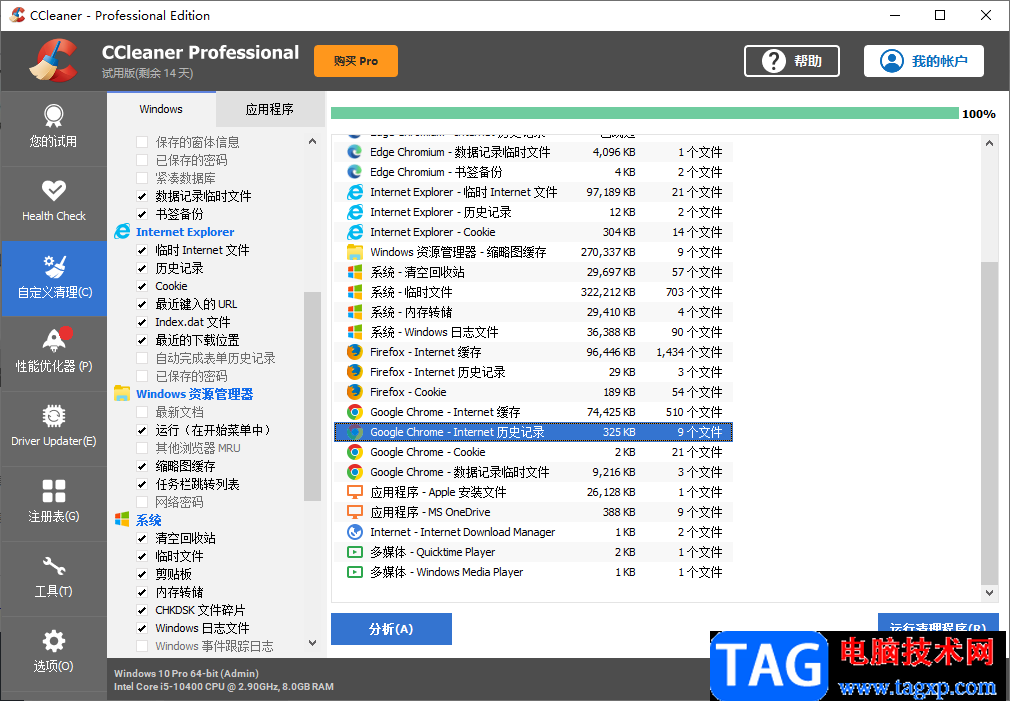Click the Internet Explorer tree heading
The image size is (1010, 701).
click(185, 232)
